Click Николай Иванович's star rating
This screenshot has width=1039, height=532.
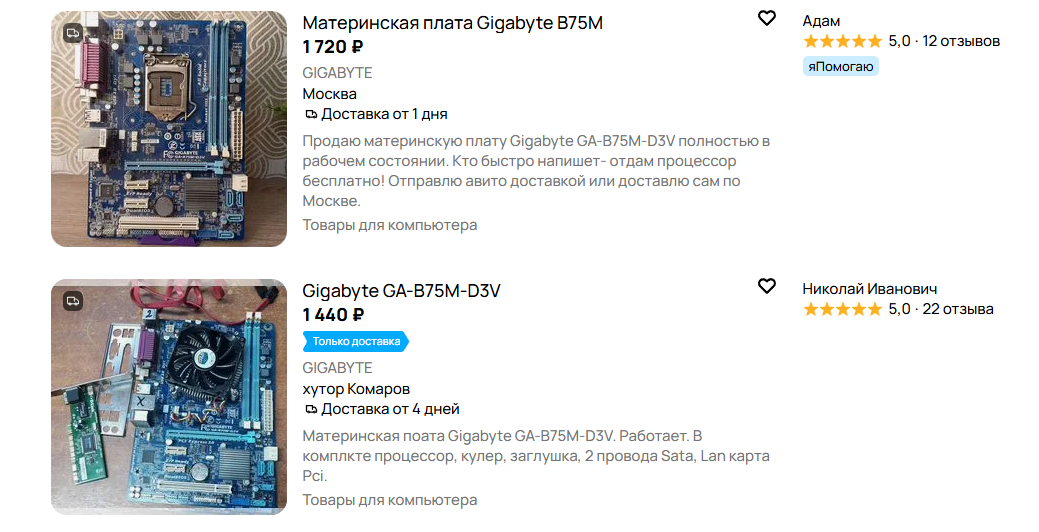(x=842, y=309)
